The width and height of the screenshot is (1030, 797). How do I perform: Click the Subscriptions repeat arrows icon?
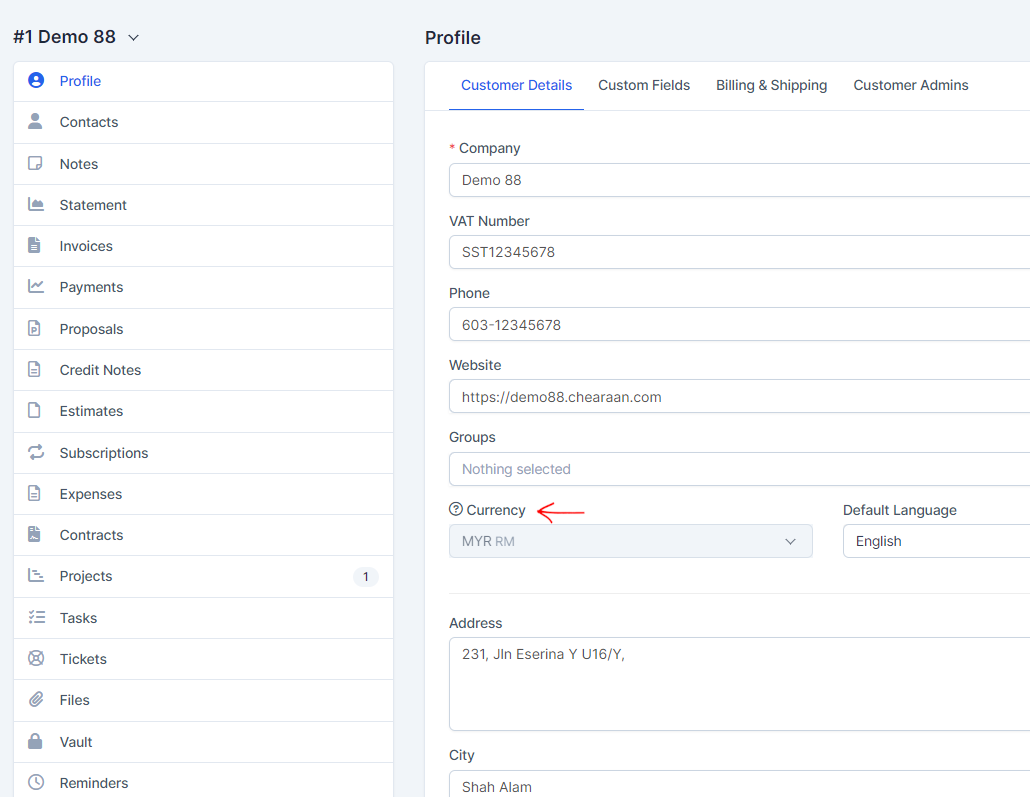pyautogui.click(x=36, y=453)
